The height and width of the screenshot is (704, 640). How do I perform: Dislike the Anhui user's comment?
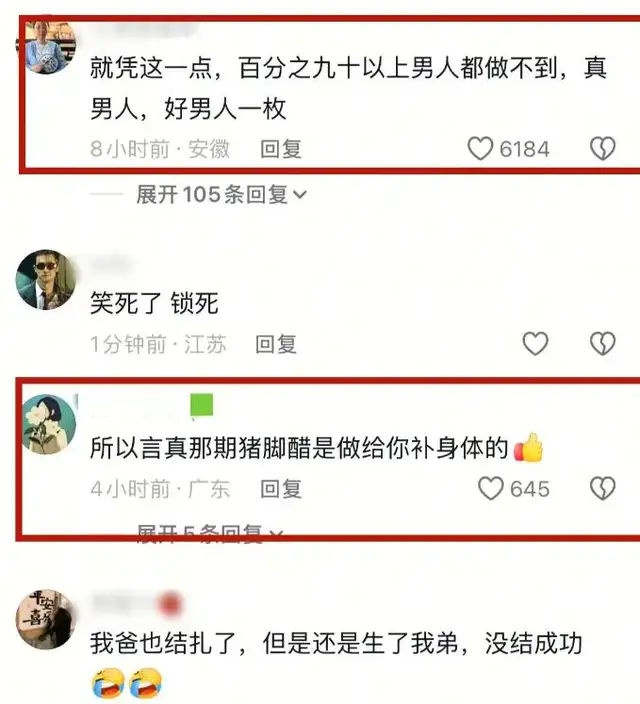click(602, 149)
